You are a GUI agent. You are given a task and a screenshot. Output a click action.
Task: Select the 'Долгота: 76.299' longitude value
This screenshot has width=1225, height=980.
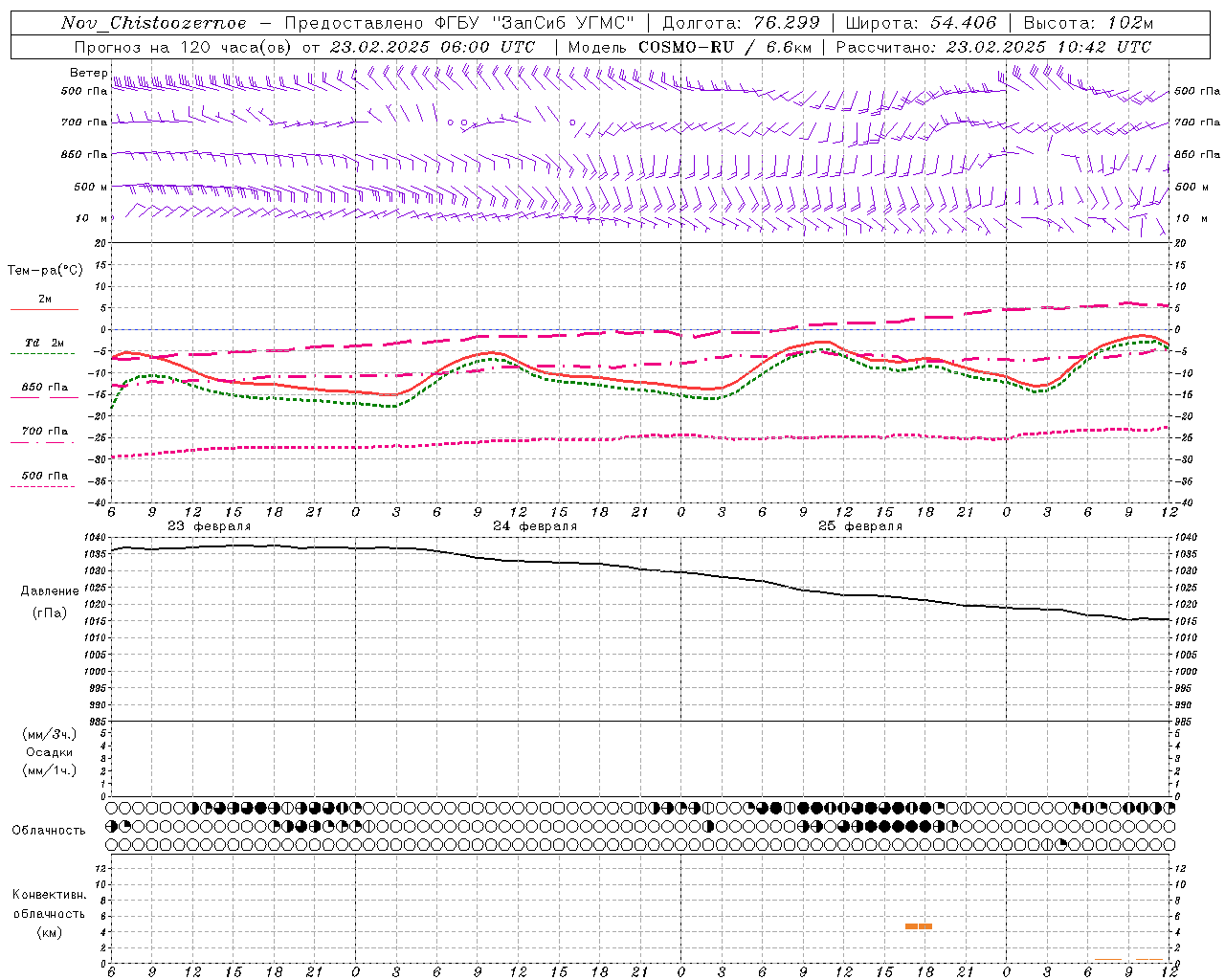(741, 23)
